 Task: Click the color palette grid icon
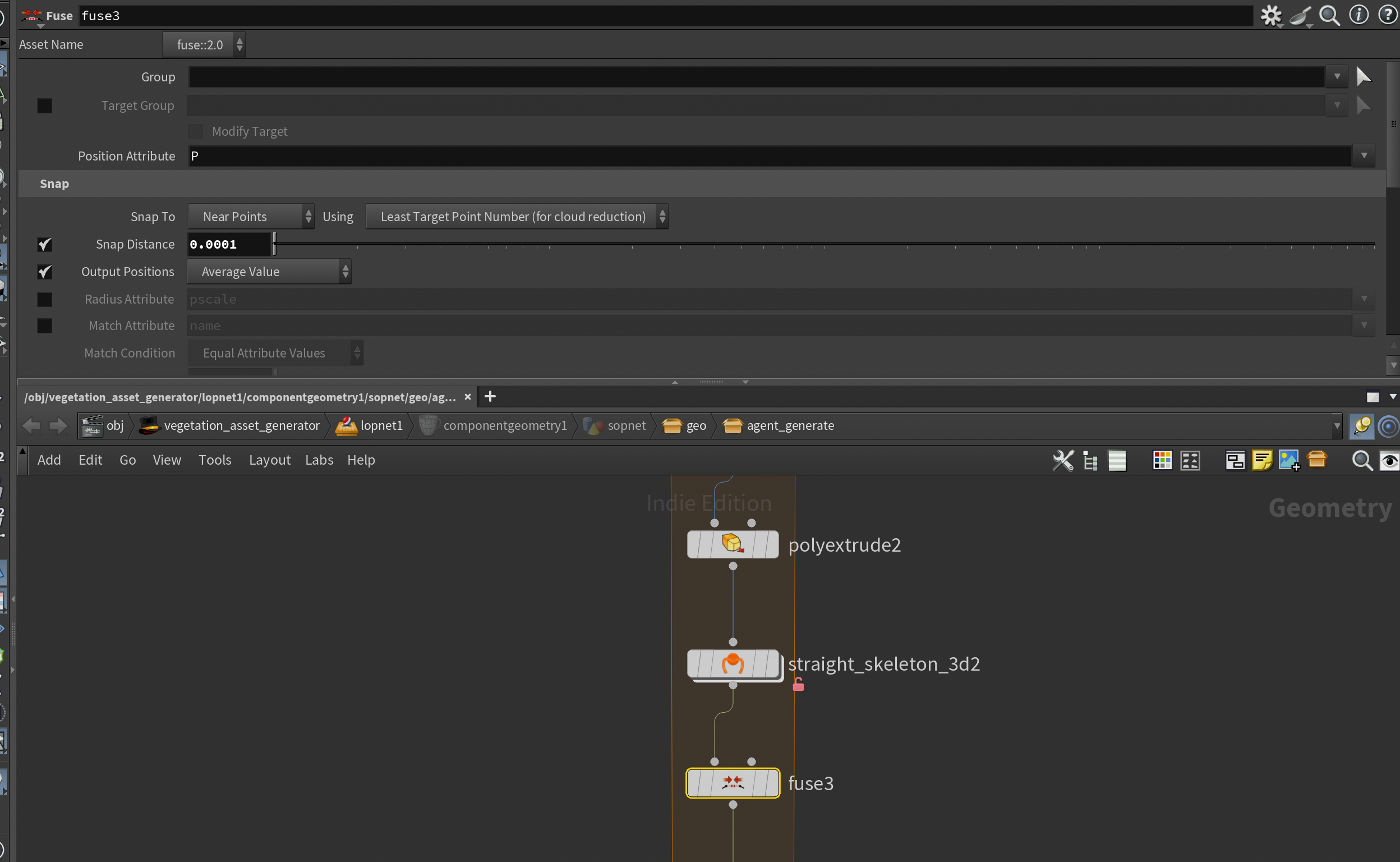[x=1162, y=460]
